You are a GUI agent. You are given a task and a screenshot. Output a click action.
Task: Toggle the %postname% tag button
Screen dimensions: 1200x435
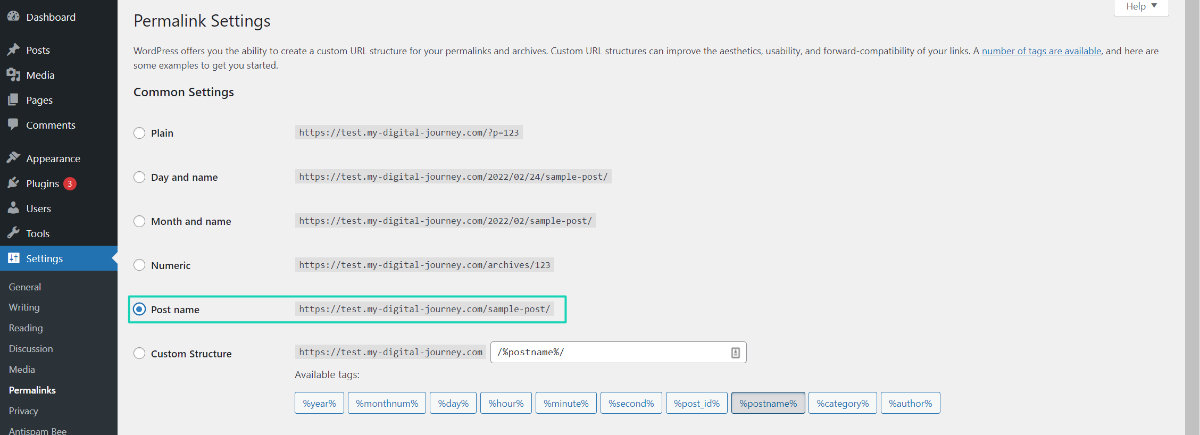[x=768, y=403]
